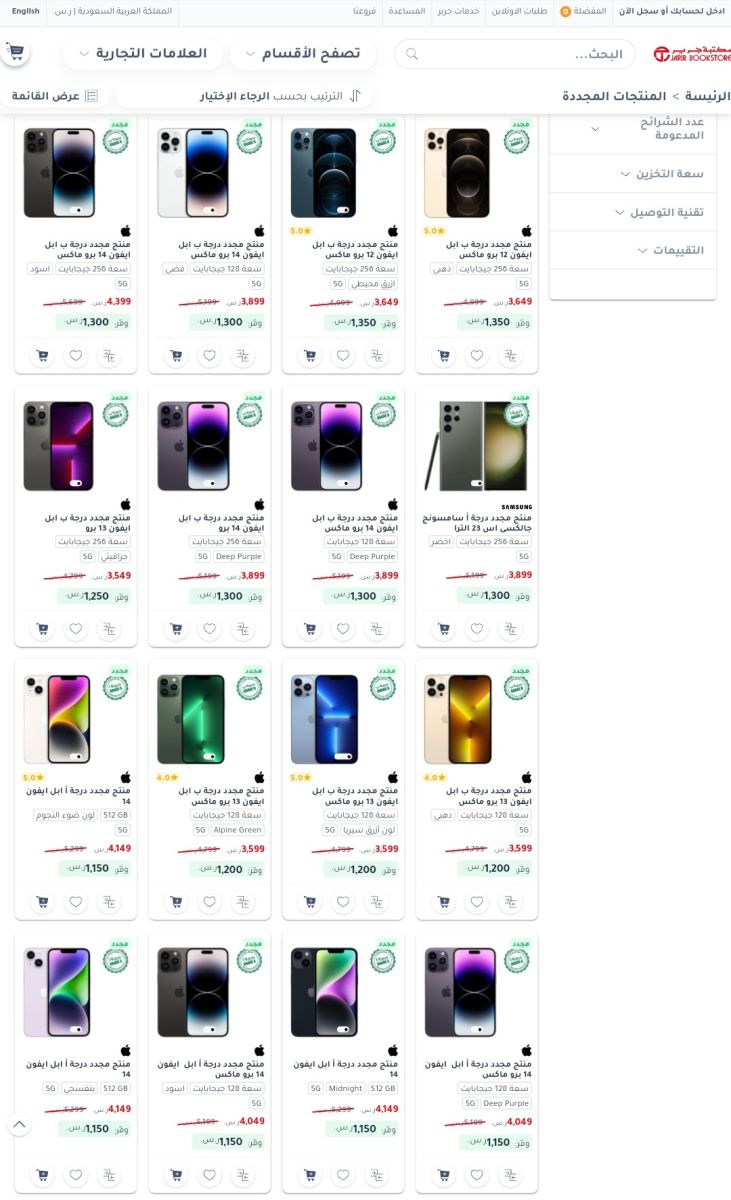Click the back-to-top arrow button
This screenshot has height=1200, width=731.
(x=19, y=1124)
